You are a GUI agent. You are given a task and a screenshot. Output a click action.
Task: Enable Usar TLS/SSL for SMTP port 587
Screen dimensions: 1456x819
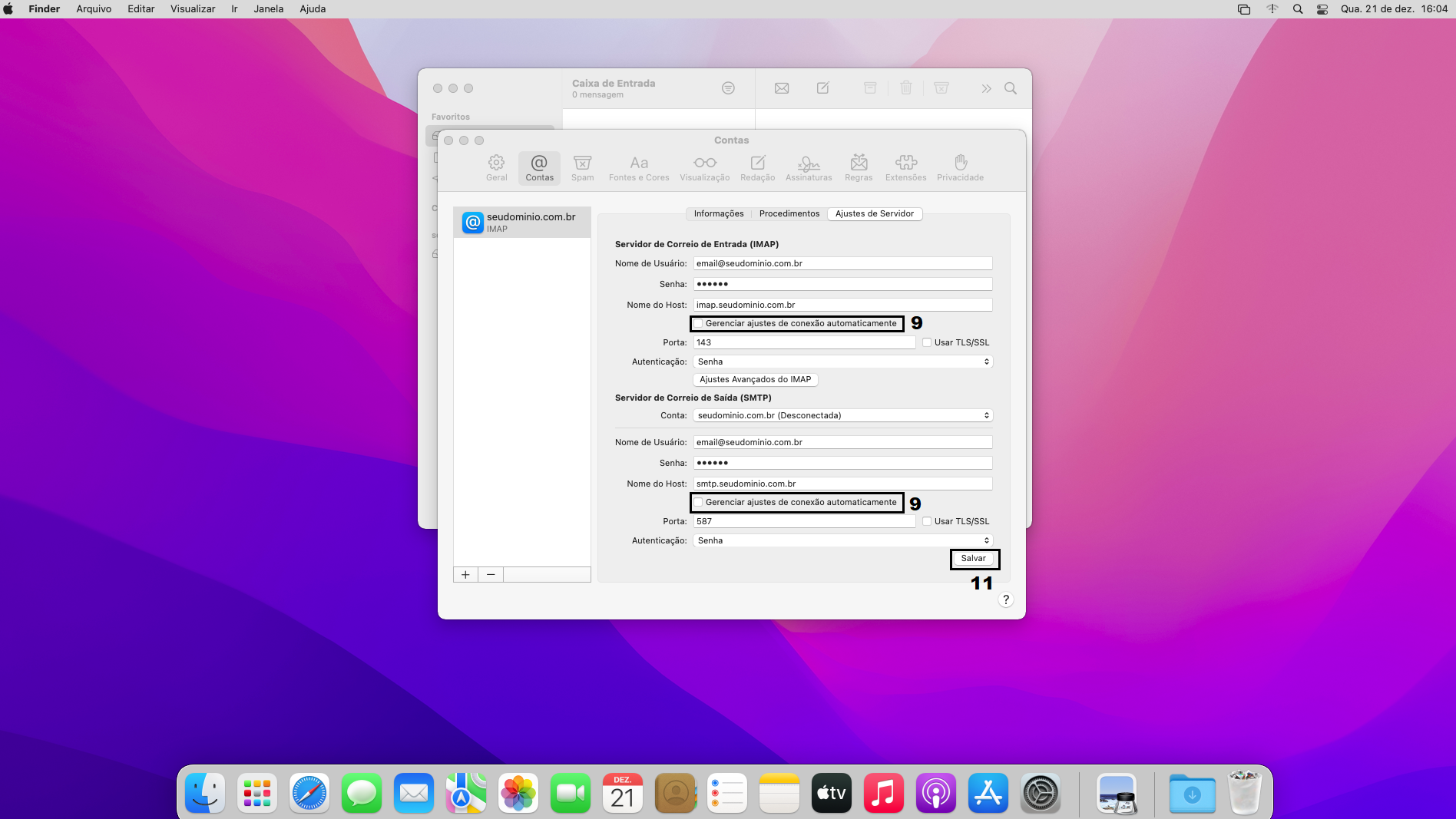click(927, 522)
